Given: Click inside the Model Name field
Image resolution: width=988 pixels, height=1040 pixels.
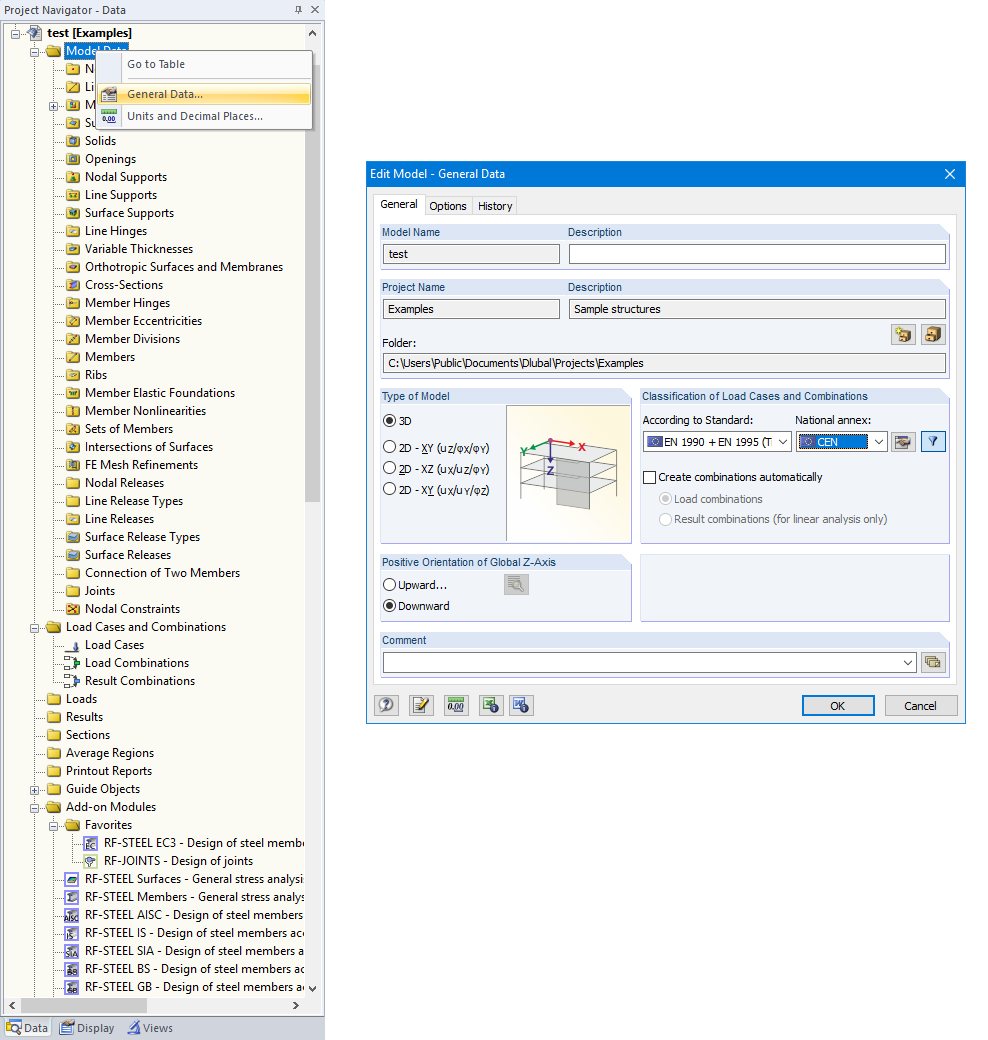Looking at the screenshot, I should [x=470, y=253].
